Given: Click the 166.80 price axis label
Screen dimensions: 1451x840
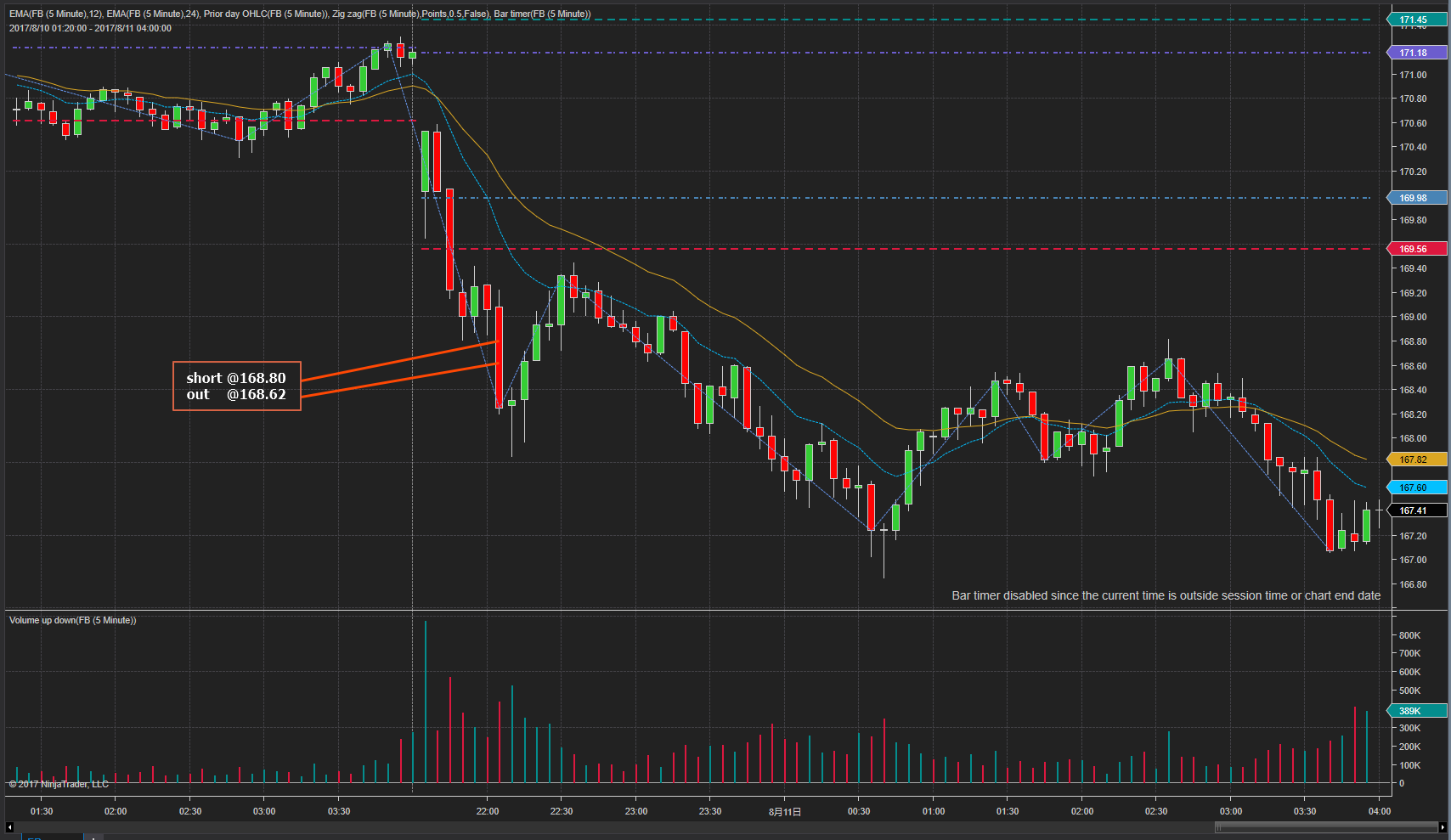Looking at the screenshot, I should [1414, 584].
